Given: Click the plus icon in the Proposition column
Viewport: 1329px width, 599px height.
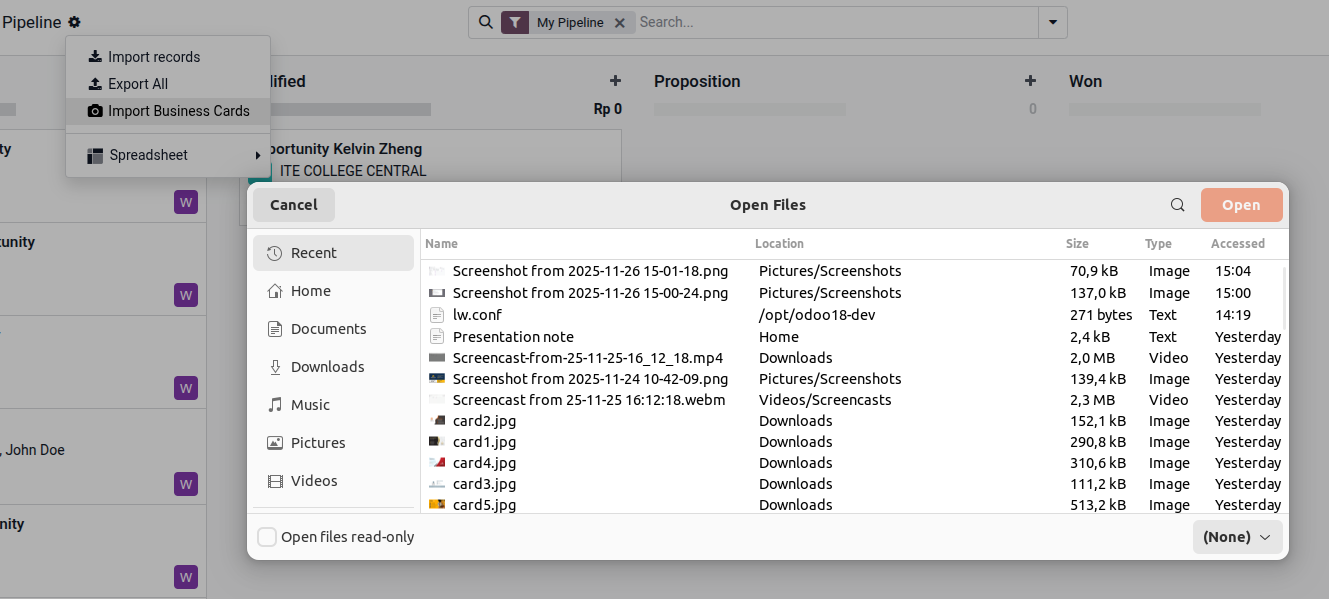Looking at the screenshot, I should tap(1030, 81).
